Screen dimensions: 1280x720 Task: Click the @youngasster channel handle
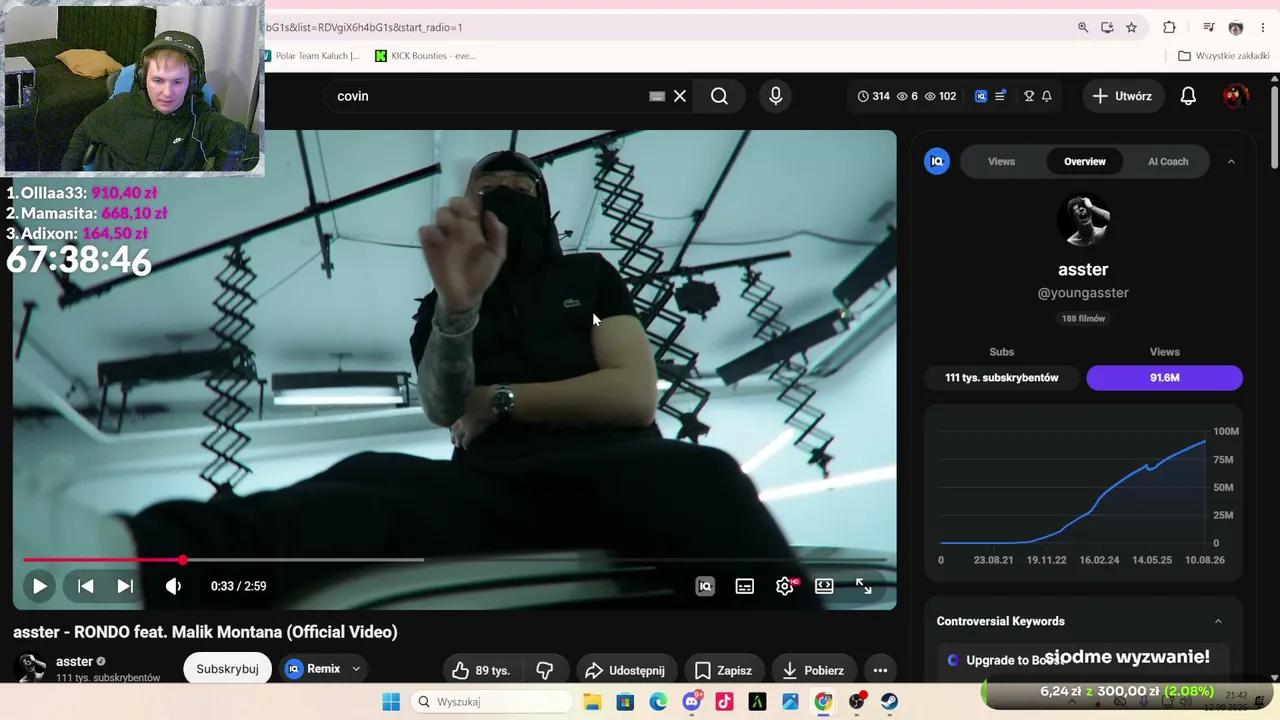point(1083,293)
